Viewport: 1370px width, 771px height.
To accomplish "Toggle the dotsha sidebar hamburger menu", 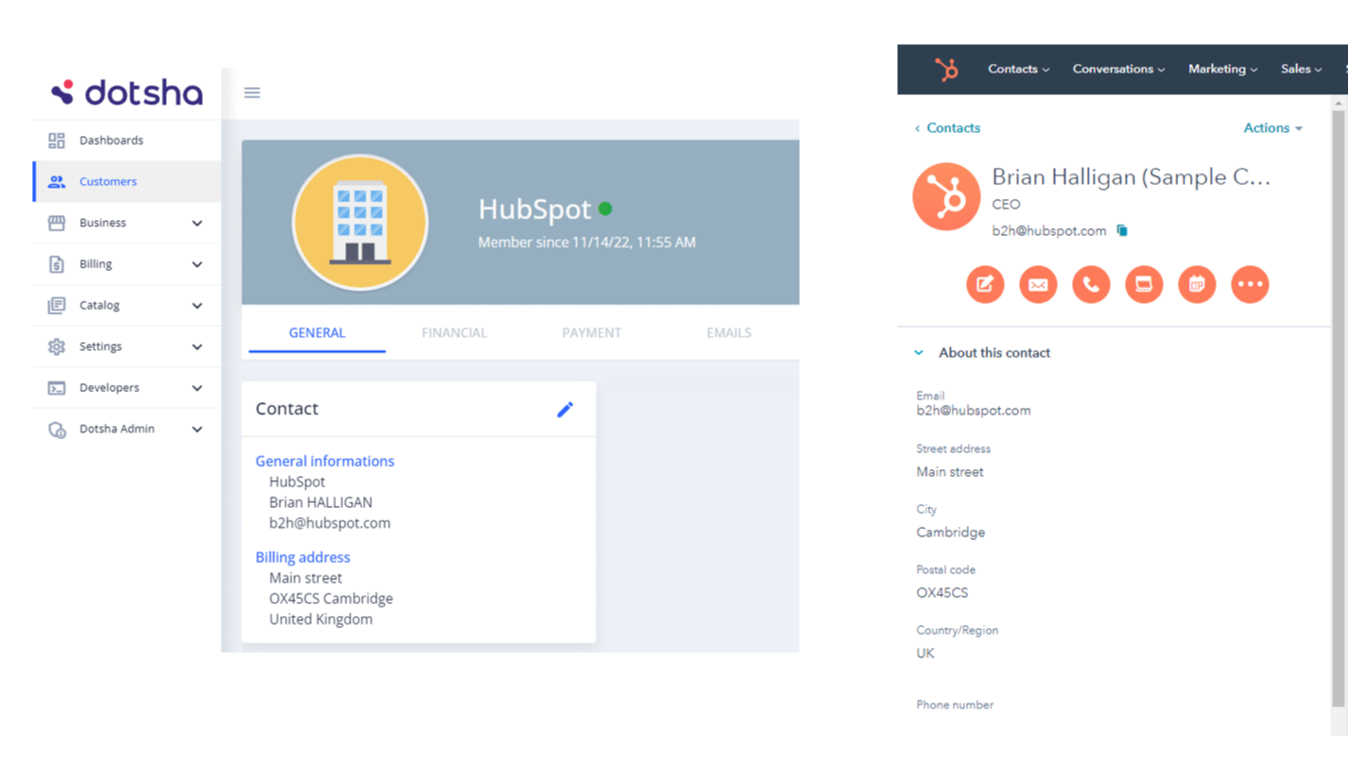I will [252, 93].
